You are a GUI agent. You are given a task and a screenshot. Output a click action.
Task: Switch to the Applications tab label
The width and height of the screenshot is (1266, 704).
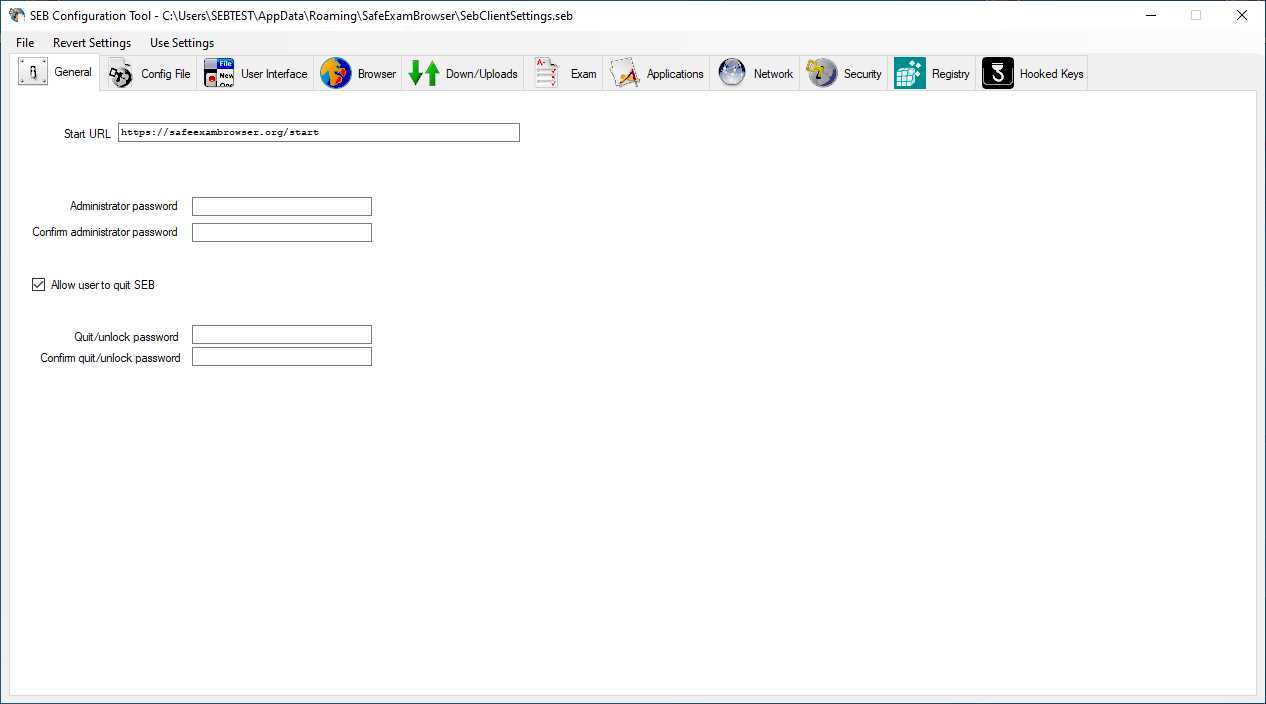pos(675,74)
